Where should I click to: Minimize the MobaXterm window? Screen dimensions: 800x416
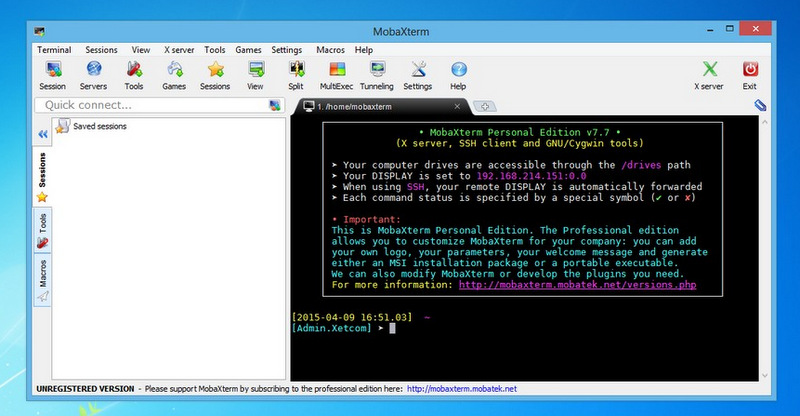(x=710, y=30)
